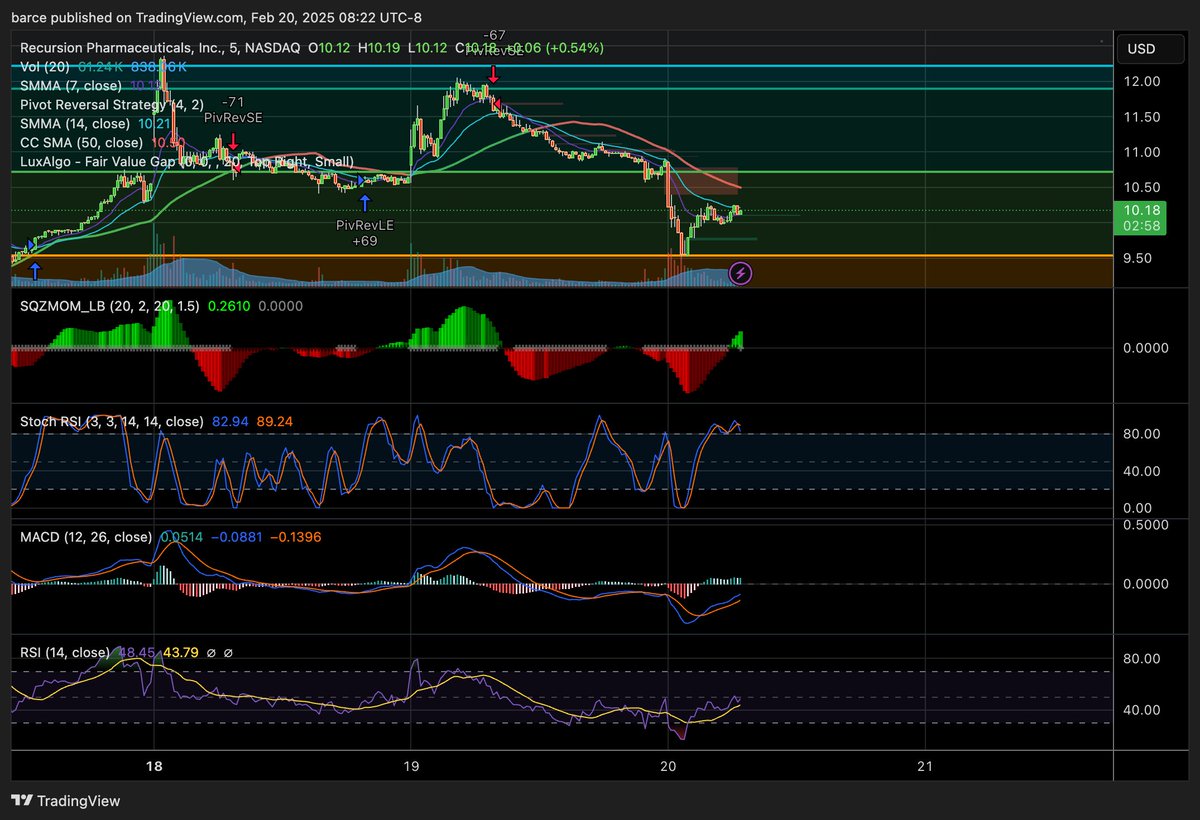1200x820 pixels.
Task: Select the CC SMA (50, close) legend
Action: point(82,142)
